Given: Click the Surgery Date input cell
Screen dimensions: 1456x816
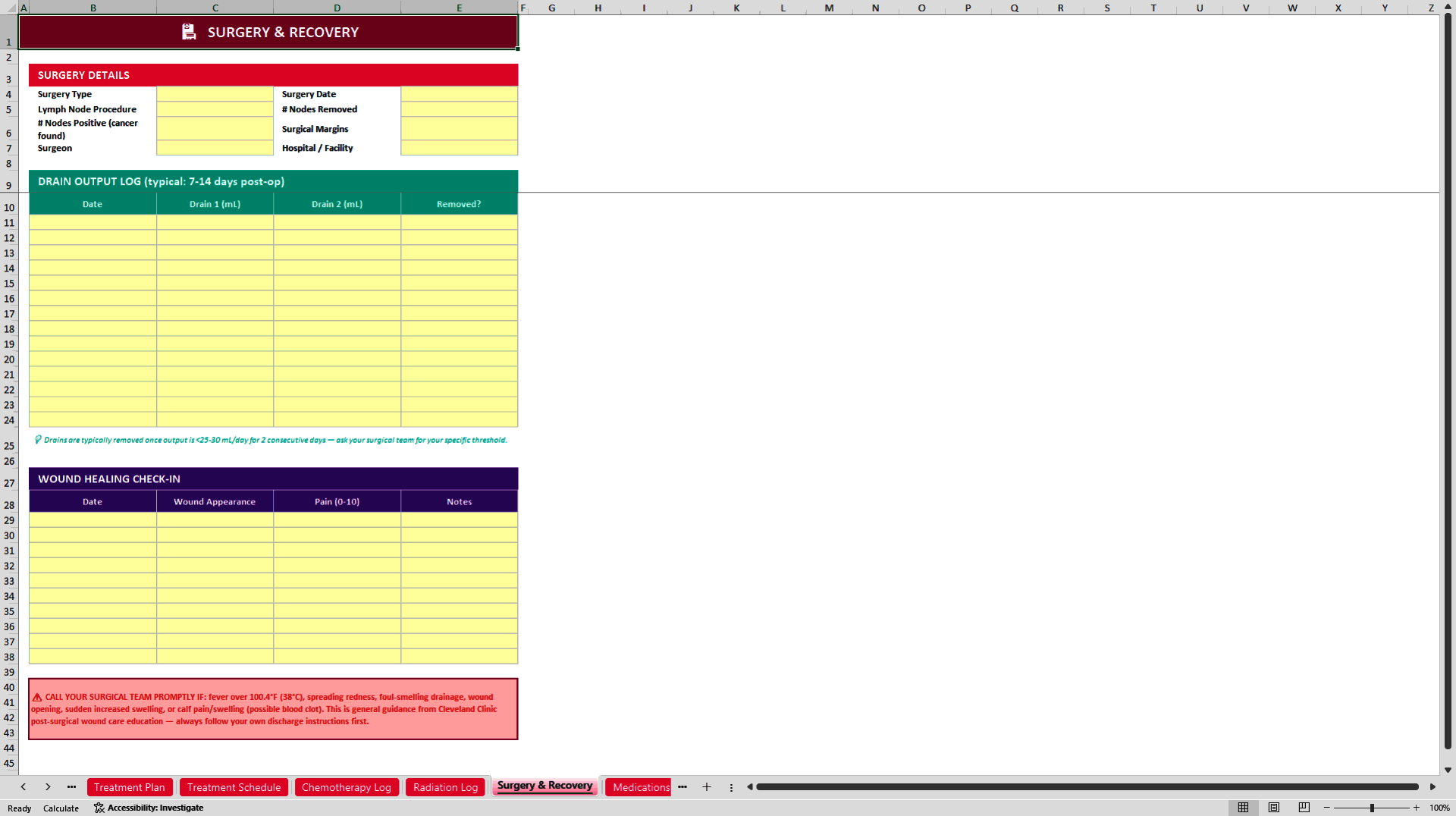Looking at the screenshot, I should pos(460,94).
